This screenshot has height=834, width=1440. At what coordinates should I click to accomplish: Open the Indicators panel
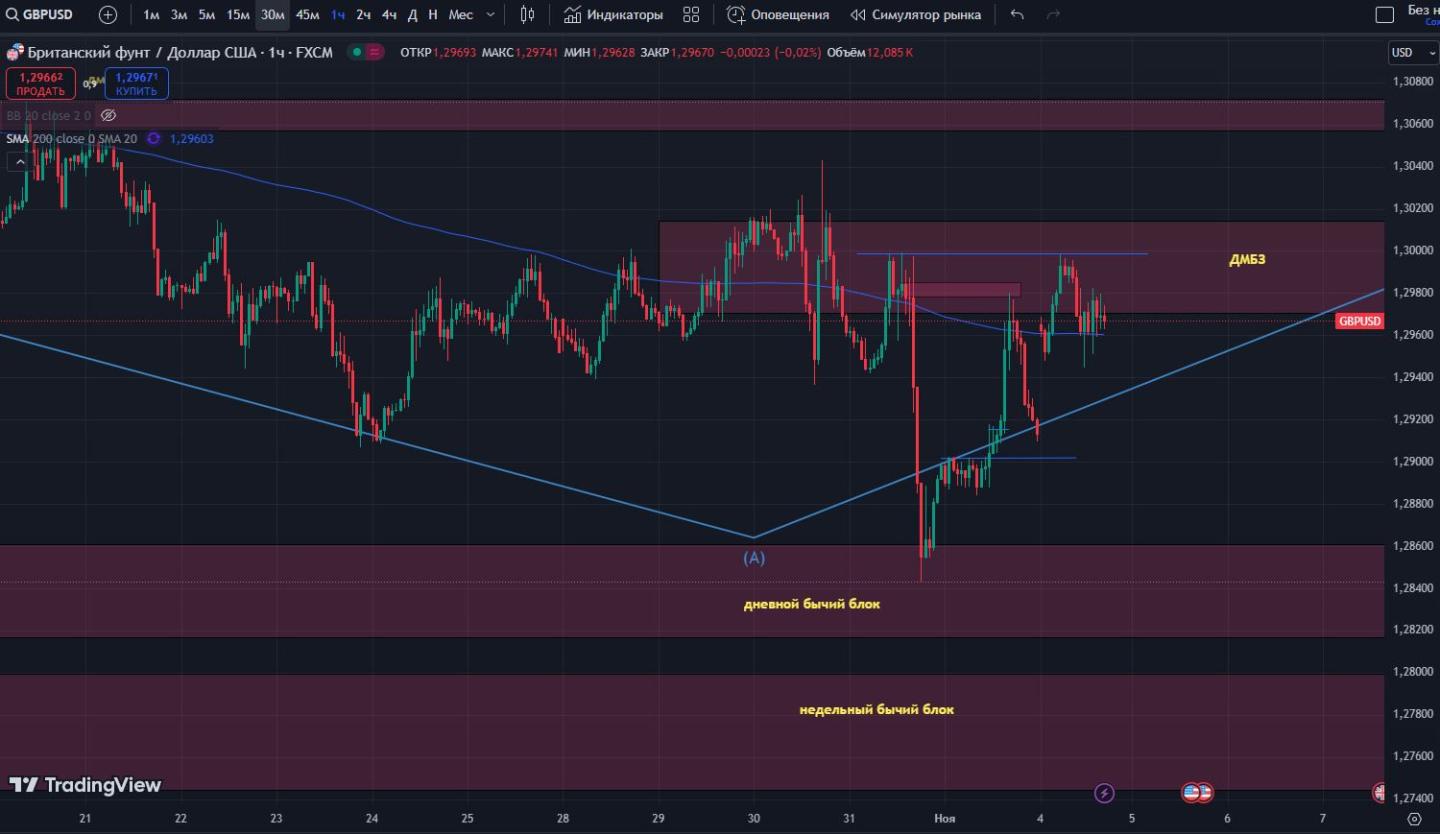(613, 15)
